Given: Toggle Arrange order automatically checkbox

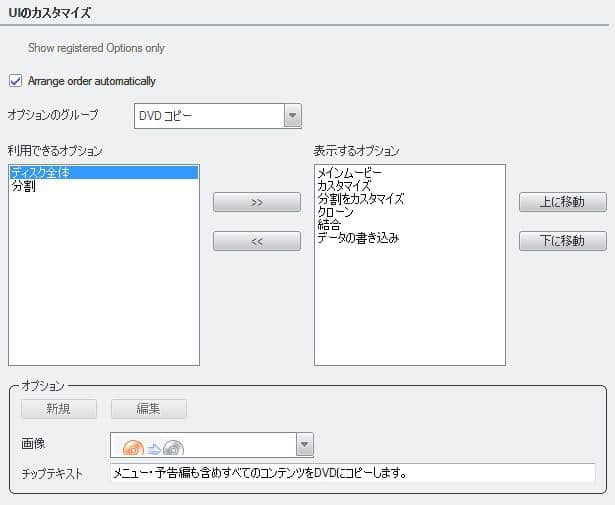Looking at the screenshot, I should pyautogui.click(x=15, y=81).
